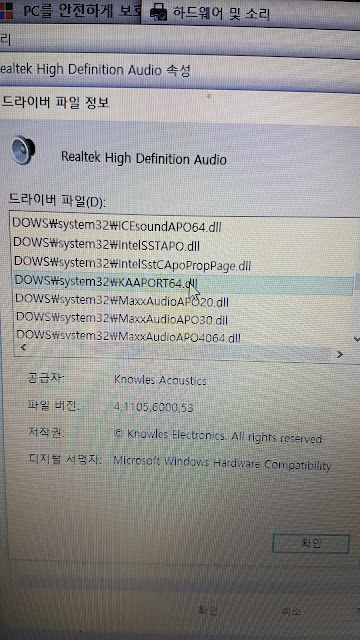The height and width of the screenshot is (640, 360).
Task: Select ICEsoundAPO64.dll in driver files list
Action: (x=117, y=225)
